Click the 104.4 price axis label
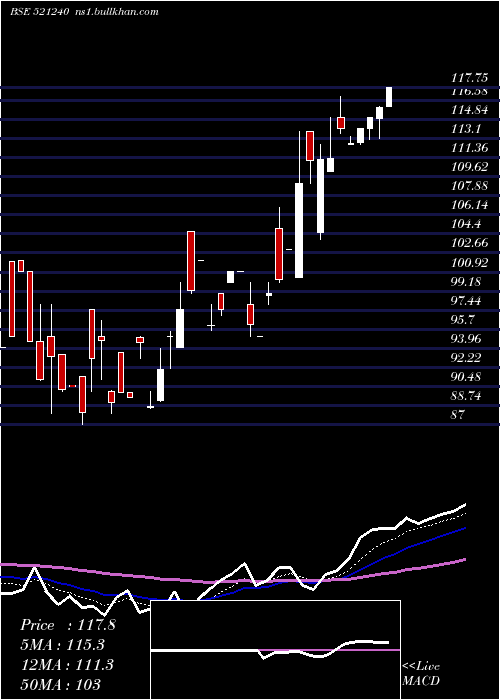 coord(466,224)
